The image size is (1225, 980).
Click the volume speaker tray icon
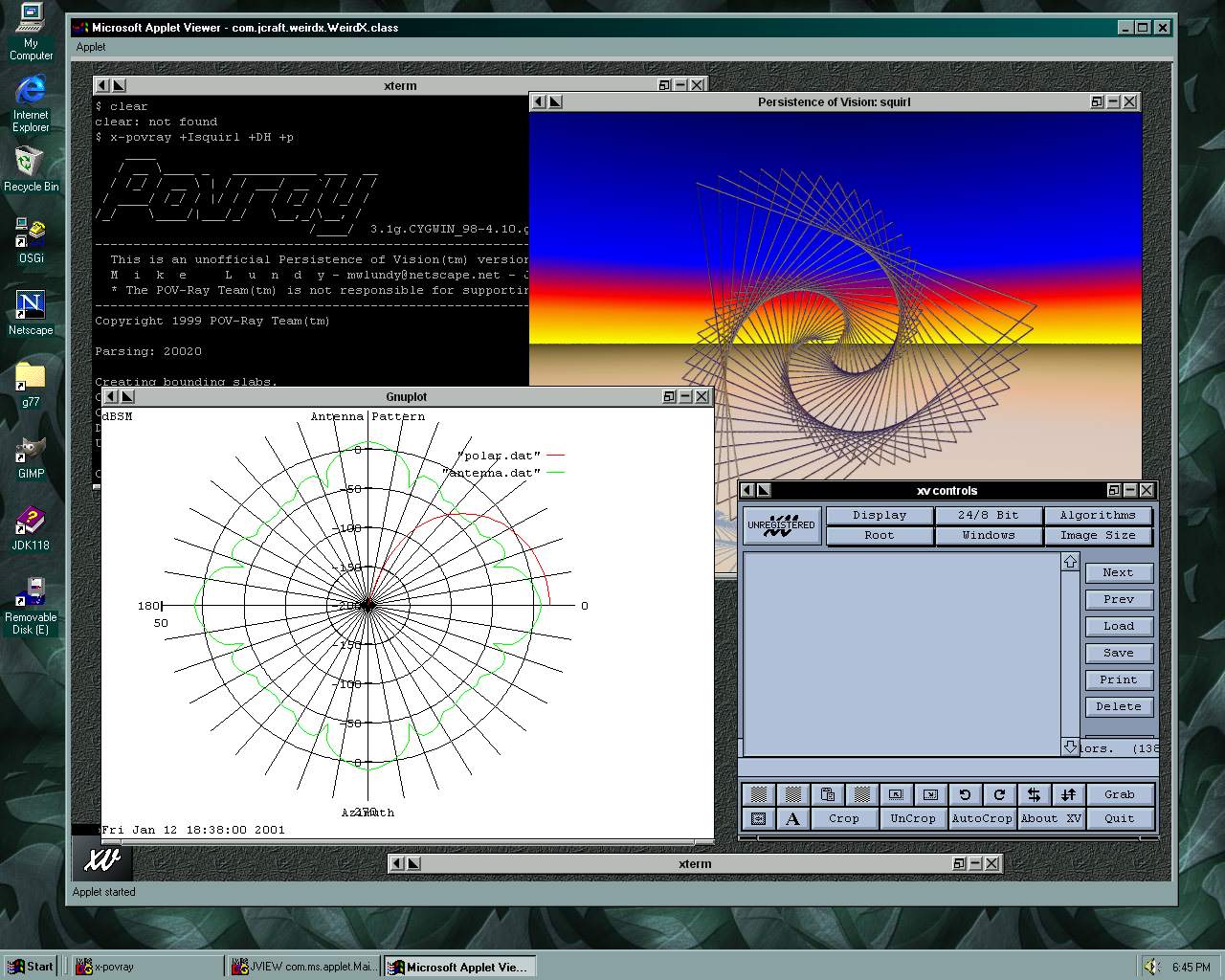(x=1151, y=967)
